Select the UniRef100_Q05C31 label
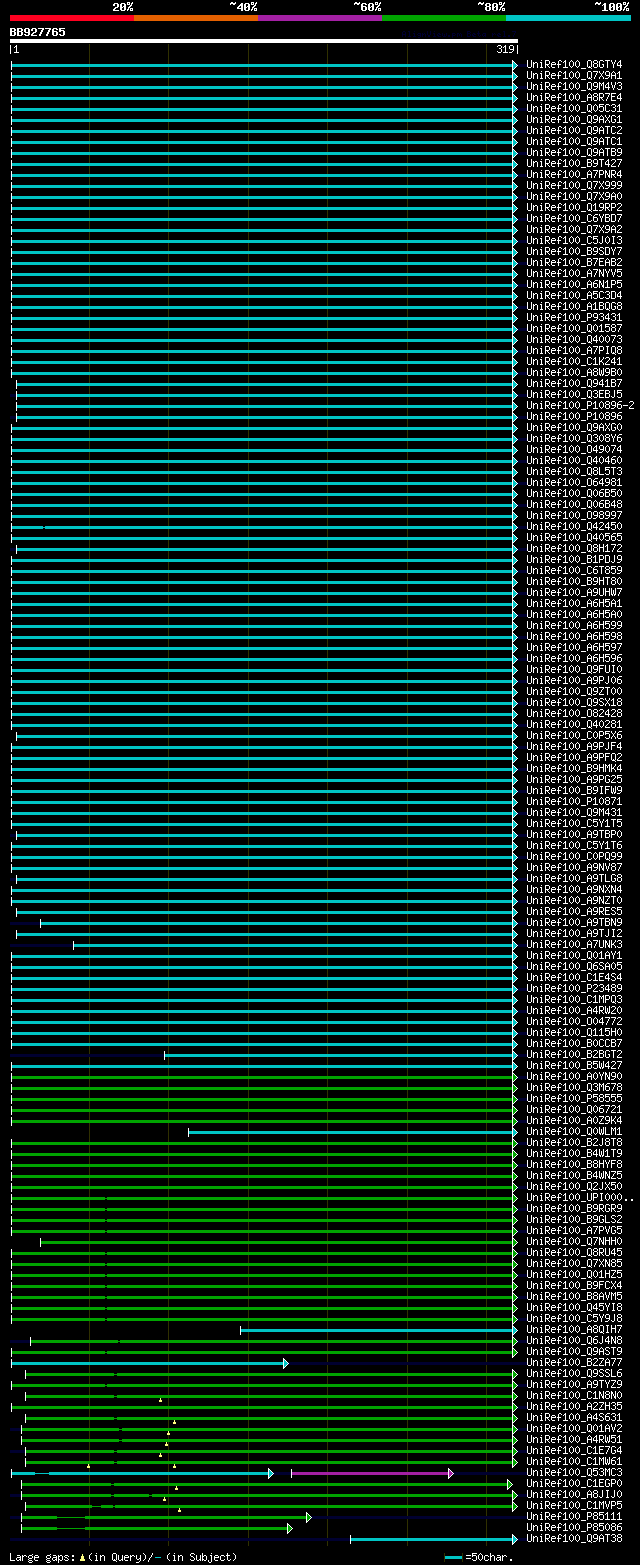Screen dimensions: 640x1565 pyautogui.click(x=574, y=109)
